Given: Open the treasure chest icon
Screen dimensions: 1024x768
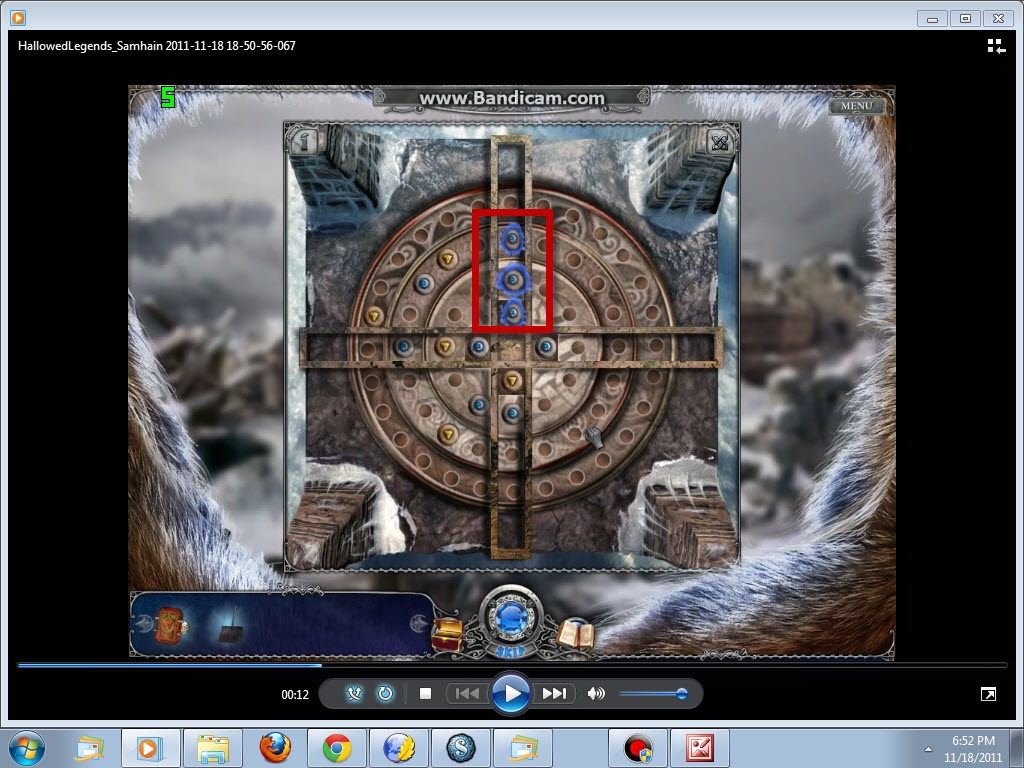Looking at the screenshot, I should point(446,633).
